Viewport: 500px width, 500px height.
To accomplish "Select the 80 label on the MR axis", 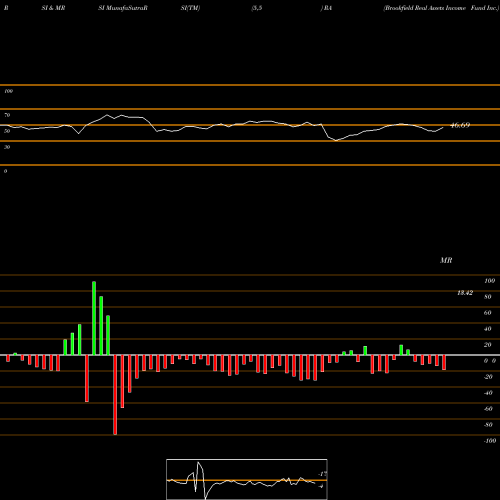I will coord(488,297).
